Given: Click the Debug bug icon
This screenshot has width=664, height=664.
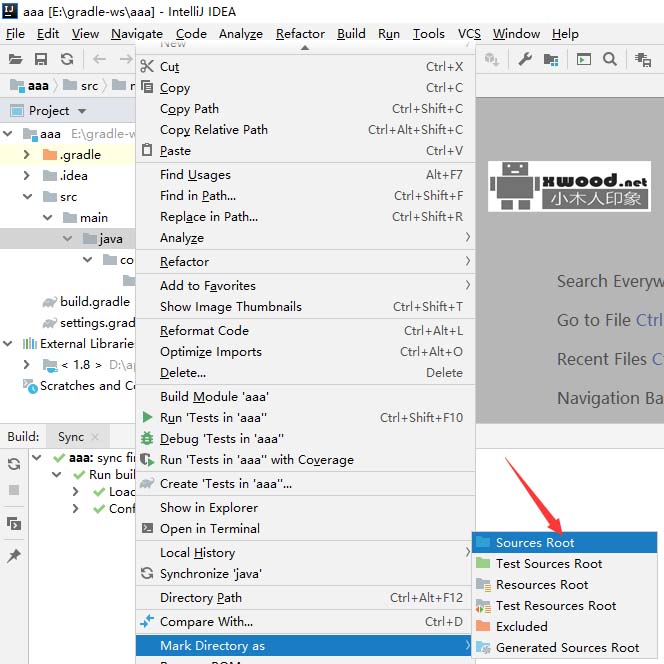Looking at the screenshot, I should (147, 438).
